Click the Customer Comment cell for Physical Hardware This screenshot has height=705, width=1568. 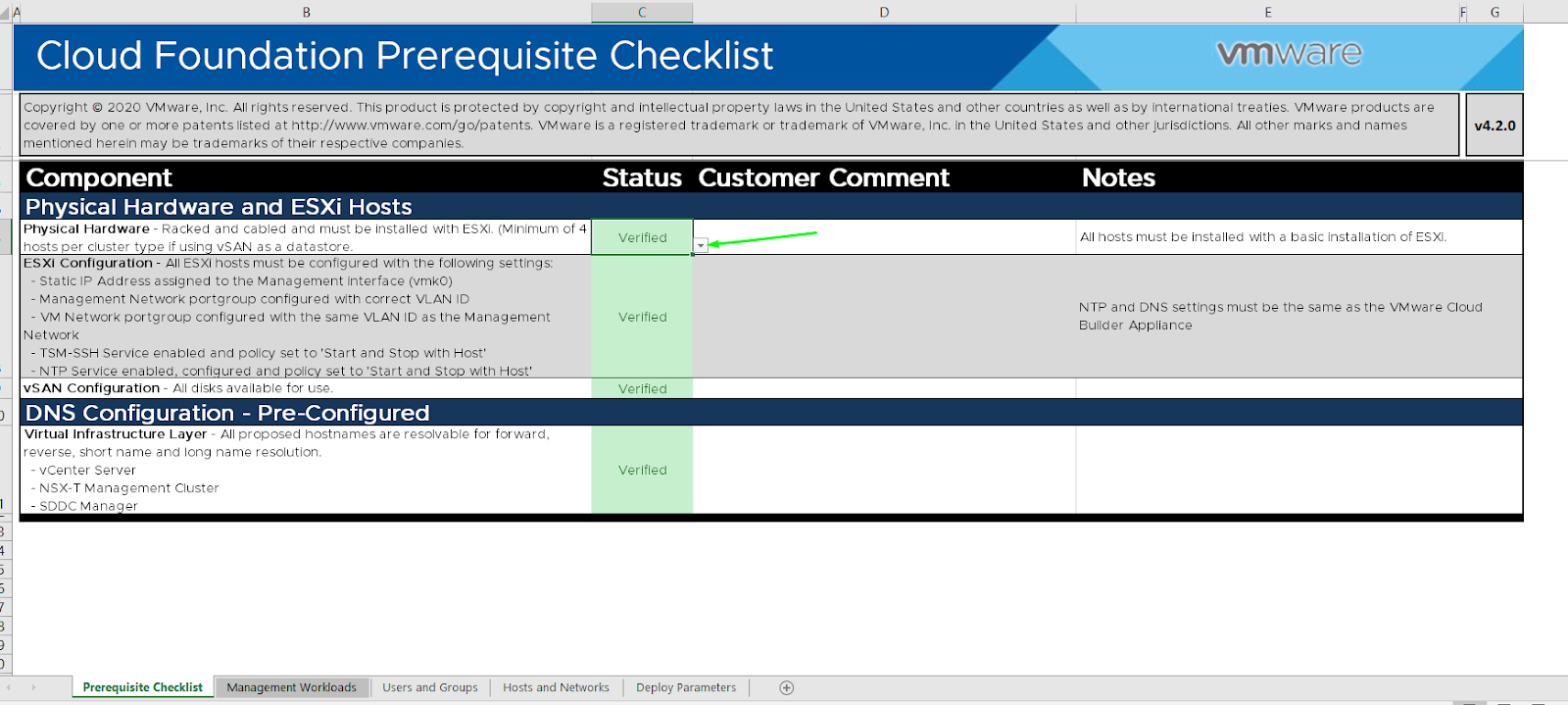pyautogui.click(x=884, y=237)
